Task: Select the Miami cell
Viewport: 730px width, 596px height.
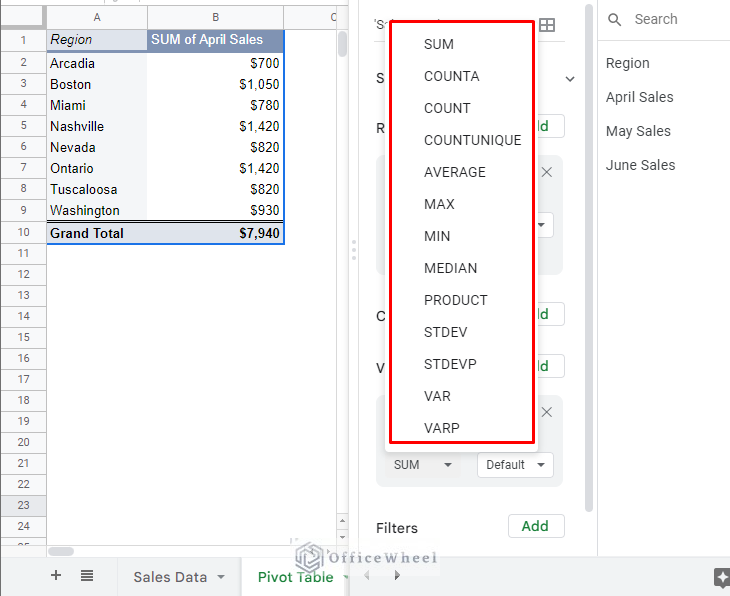Action: pos(97,105)
